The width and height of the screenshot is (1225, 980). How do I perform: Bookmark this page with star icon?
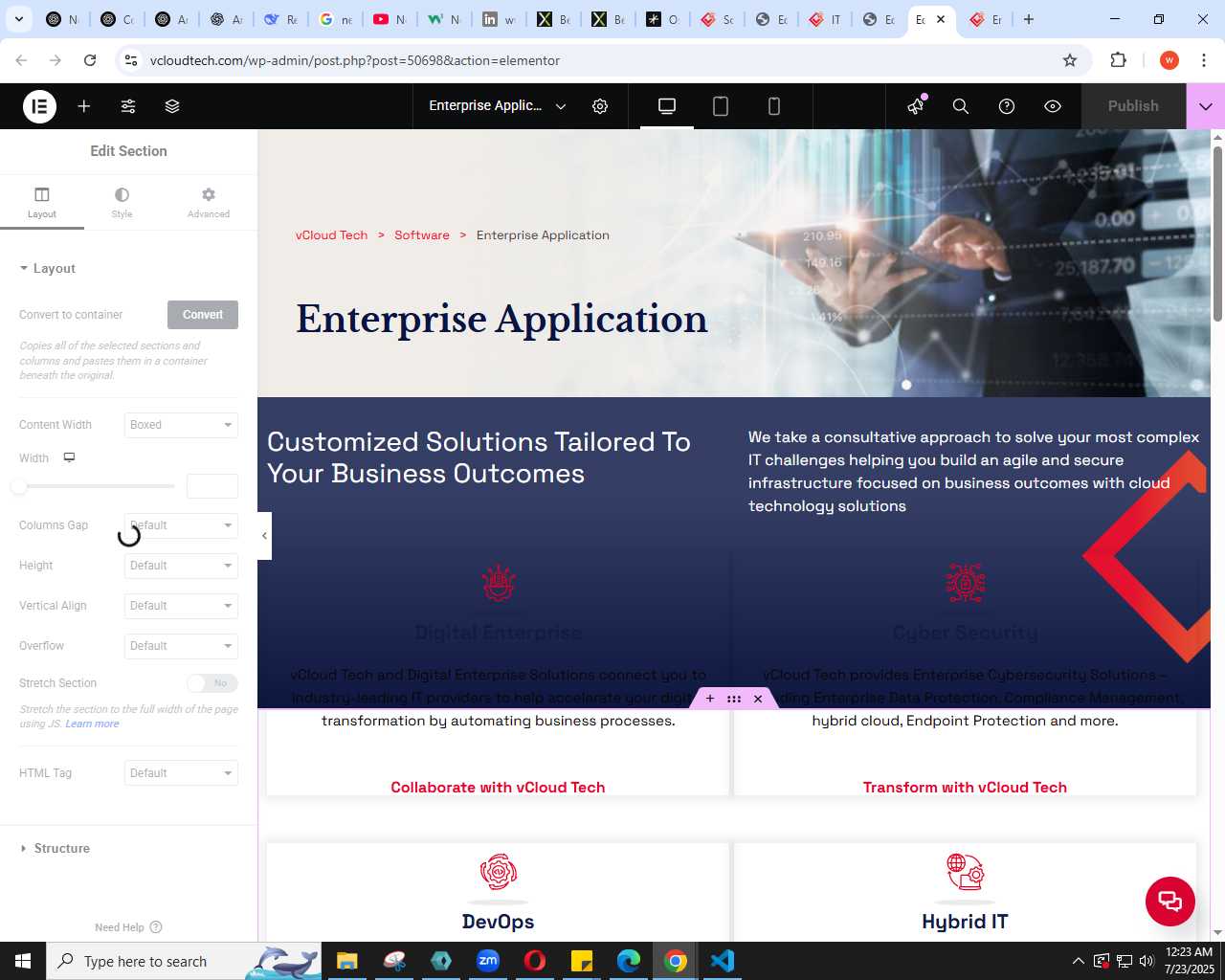pos(1070,60)
